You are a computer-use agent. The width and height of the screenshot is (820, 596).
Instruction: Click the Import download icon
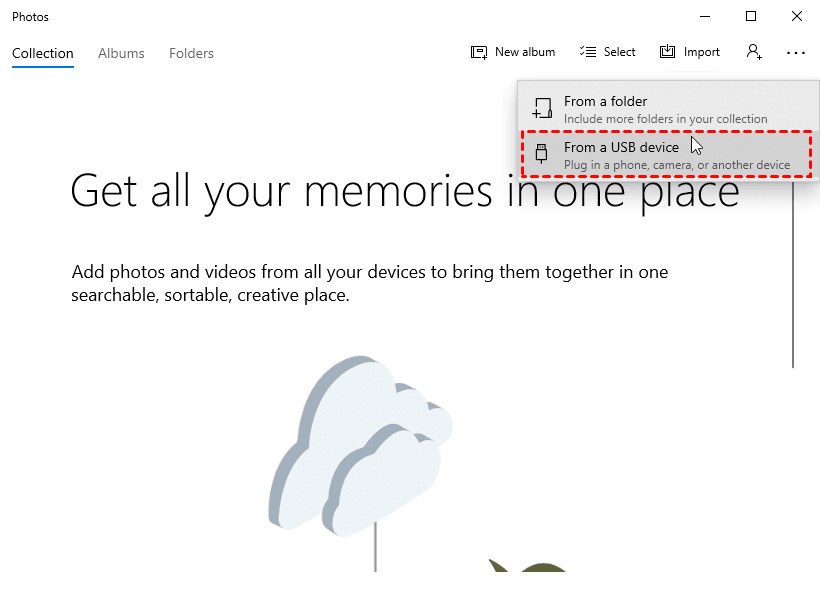tap(668, 52)
